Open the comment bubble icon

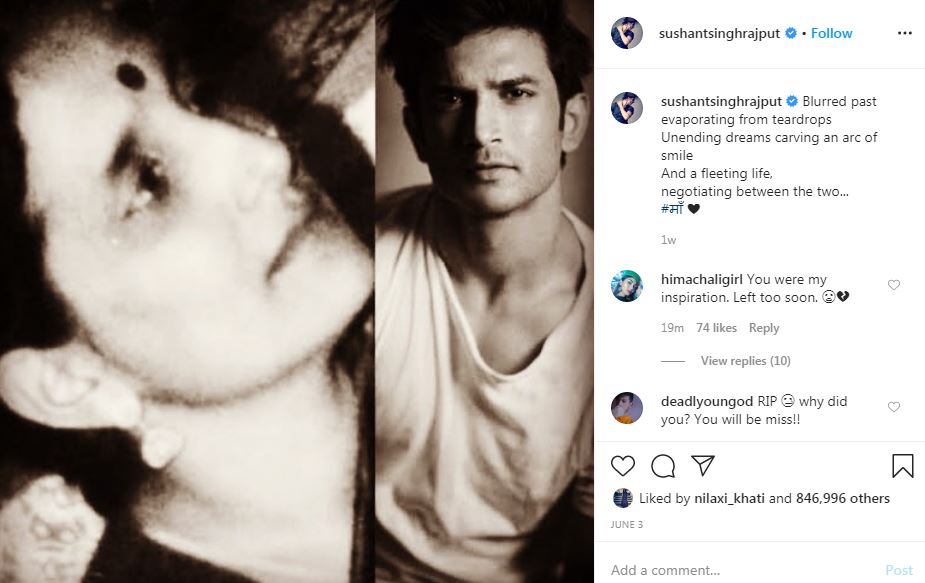pos(663,466)
